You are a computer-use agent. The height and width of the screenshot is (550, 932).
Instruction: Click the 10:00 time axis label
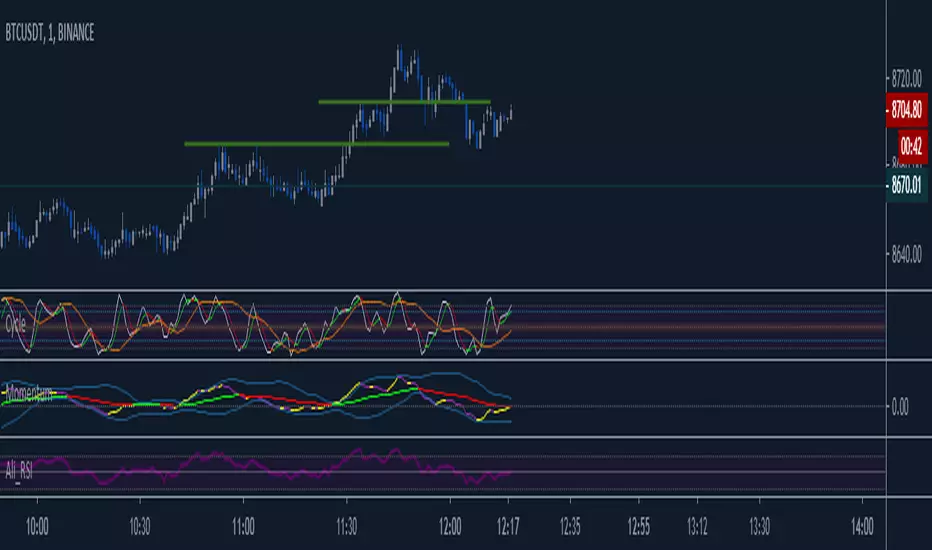coord(37,527)
